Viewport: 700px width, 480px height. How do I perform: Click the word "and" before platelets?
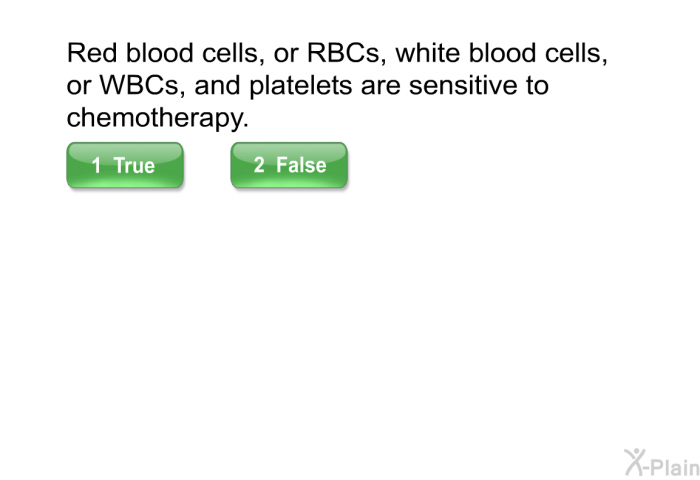coord(217,85)
